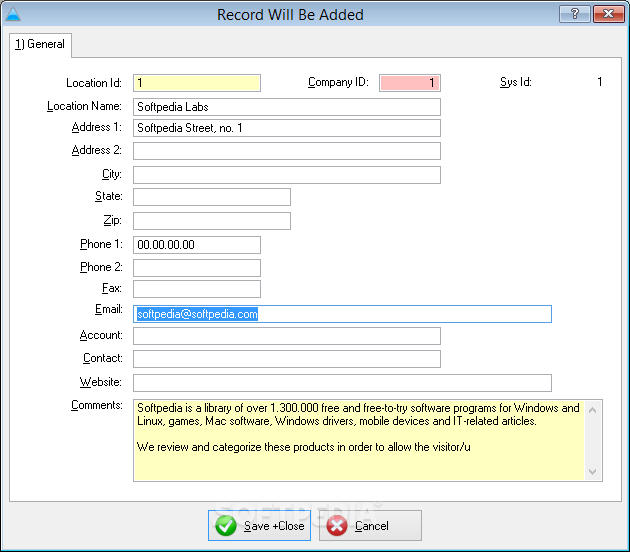Click the Email field with softpedia@softpedia.com
Image resolution: width=630 pixels, height=552 pixels.
pos(342,314)
